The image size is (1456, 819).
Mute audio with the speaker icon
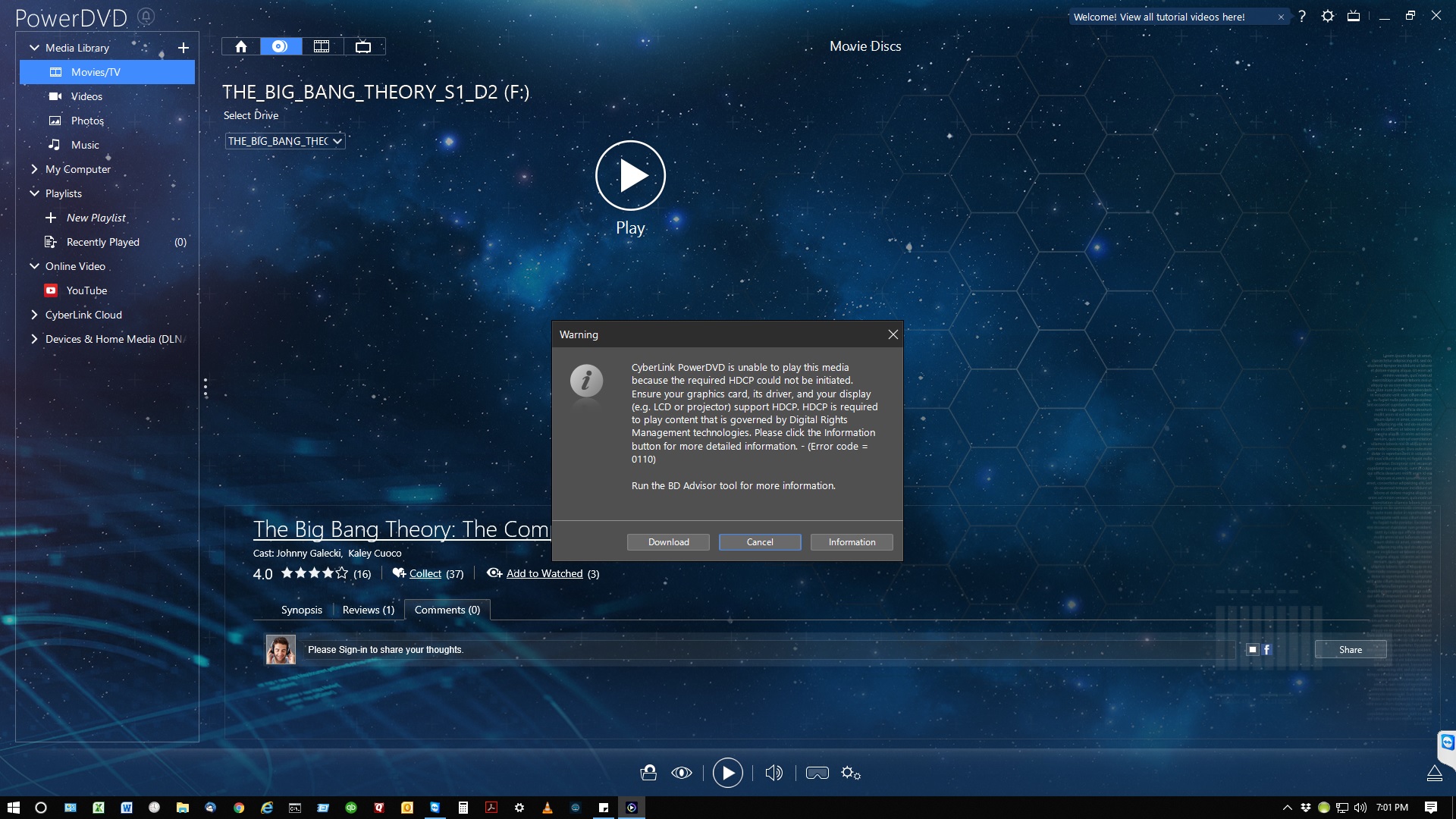point(773,773)
